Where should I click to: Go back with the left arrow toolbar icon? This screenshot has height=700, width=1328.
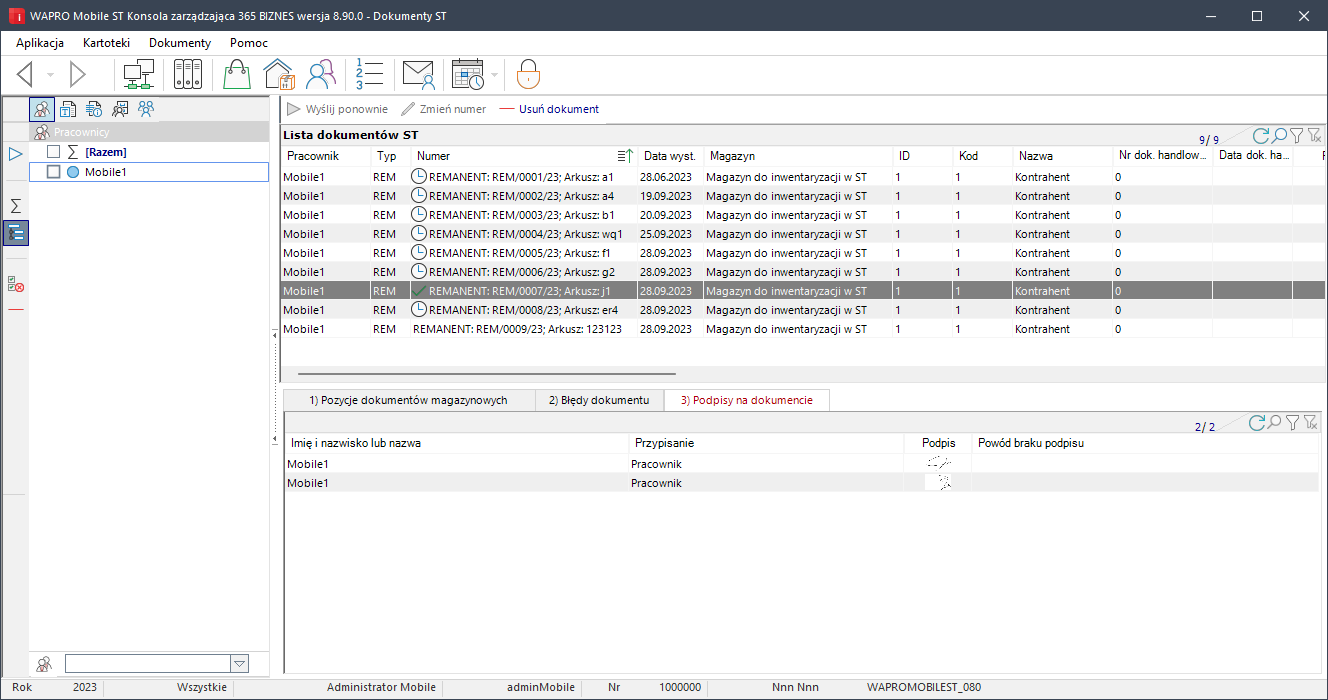[x=25, y=75]
